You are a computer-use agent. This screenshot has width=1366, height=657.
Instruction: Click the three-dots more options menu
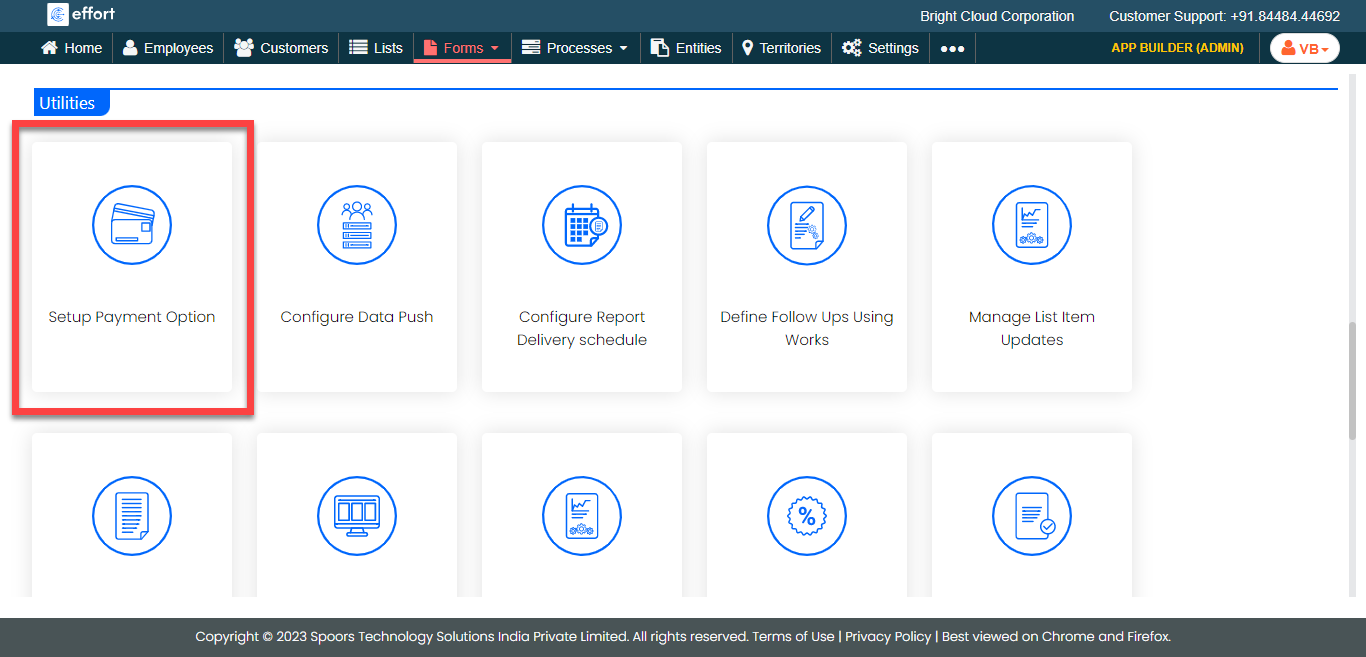[952, 48]
